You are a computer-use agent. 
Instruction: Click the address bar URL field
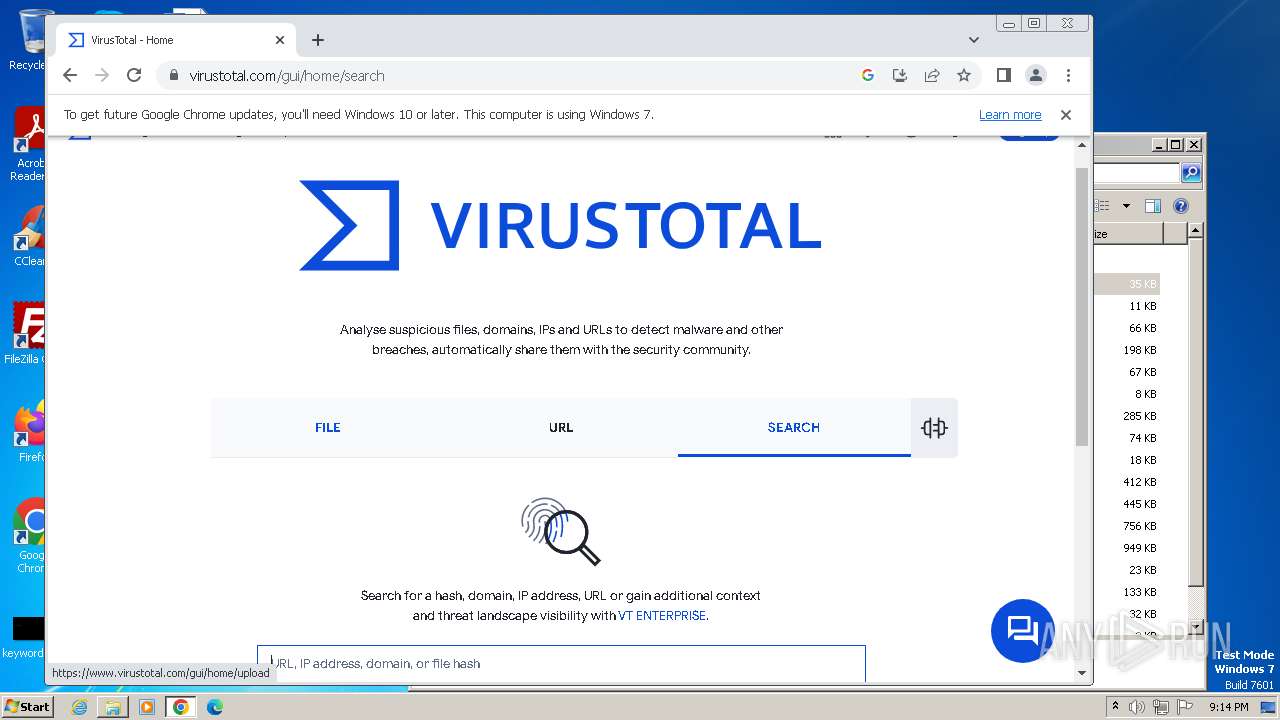(510, 75)
